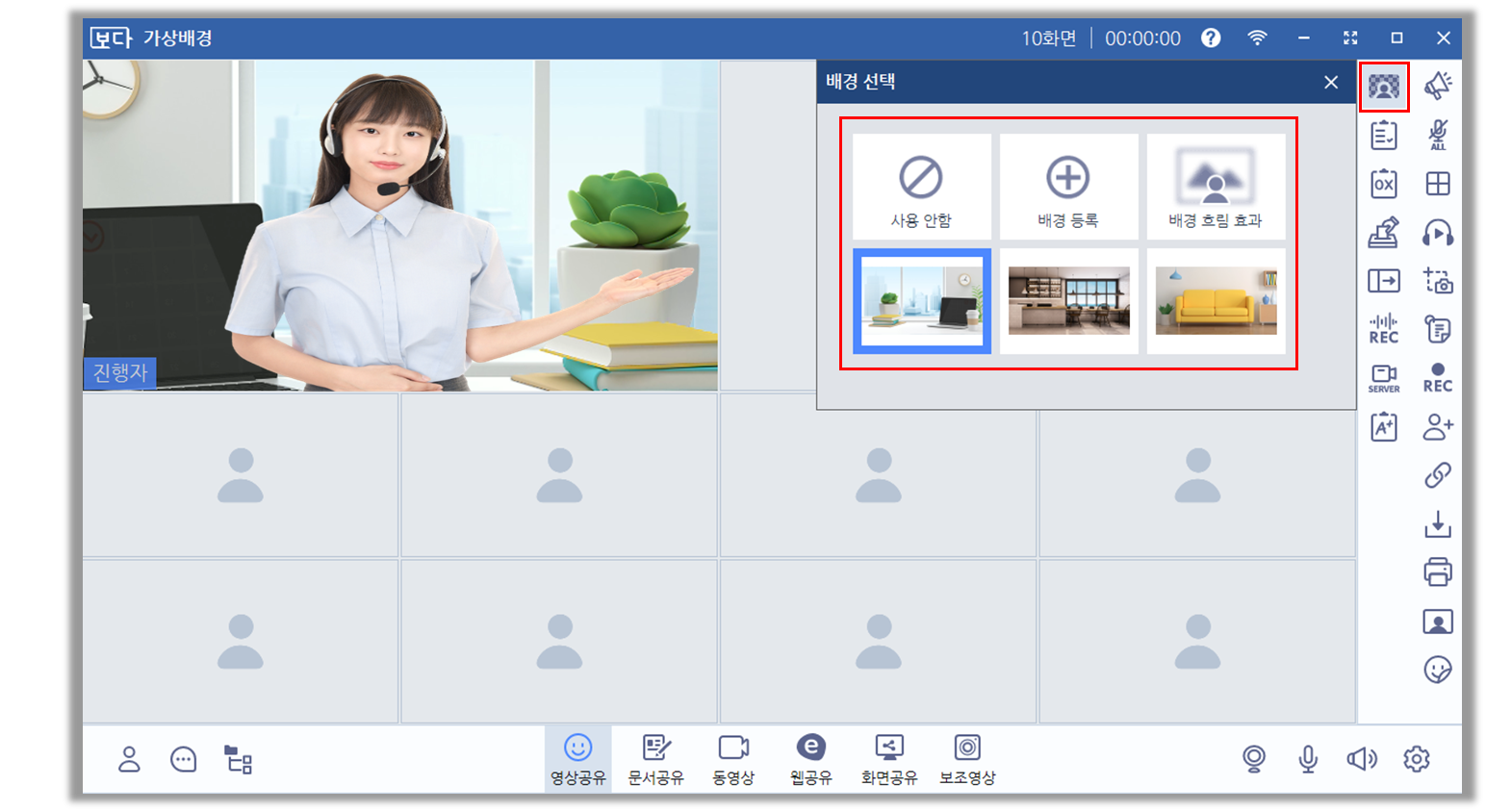This screenshot has width=1486, height=812.
Task: Open the OX quiz icon
Action: click(1384, 184)
